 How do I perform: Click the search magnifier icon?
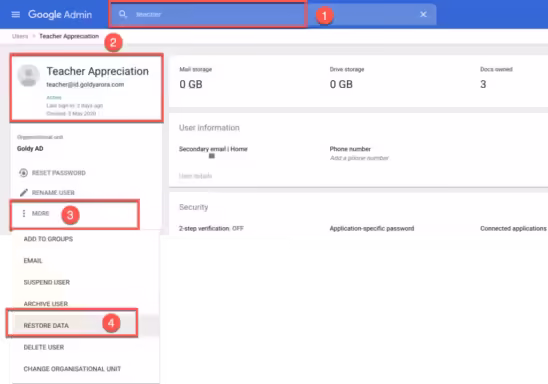(123, 14)
